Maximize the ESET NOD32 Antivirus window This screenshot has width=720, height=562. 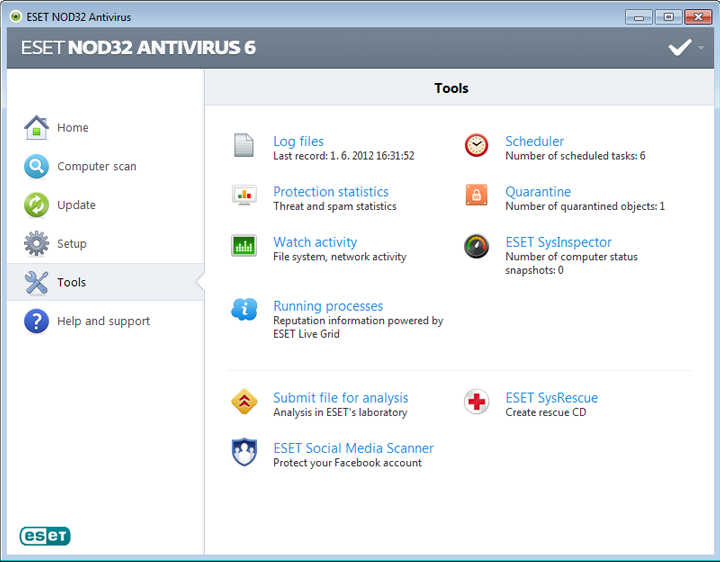[669, 17]
